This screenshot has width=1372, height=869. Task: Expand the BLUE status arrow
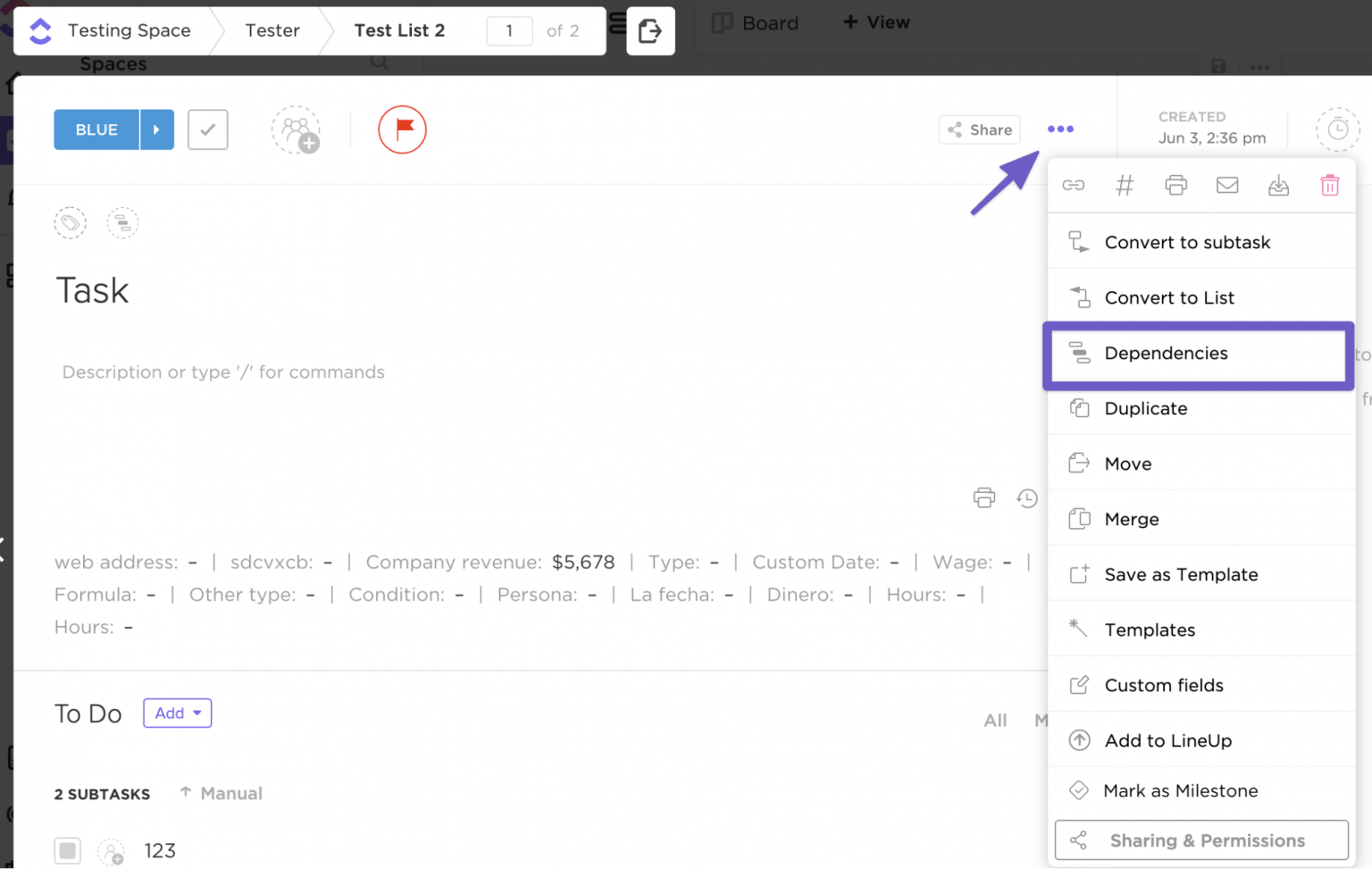click(157, 130)
